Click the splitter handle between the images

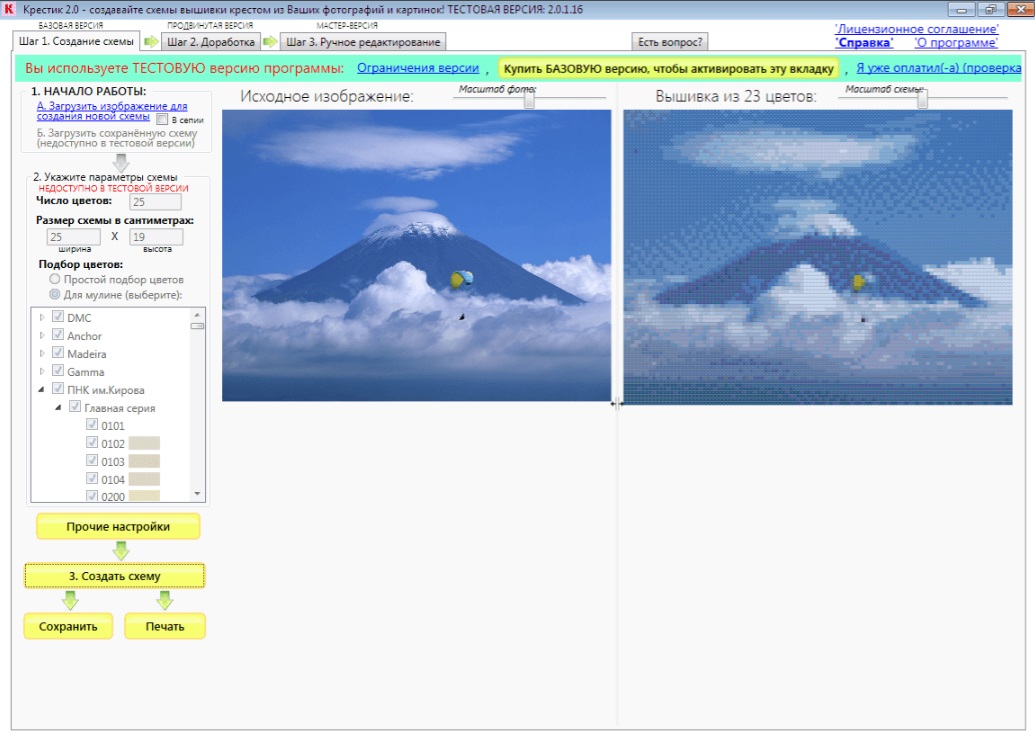tap(616, 404)
